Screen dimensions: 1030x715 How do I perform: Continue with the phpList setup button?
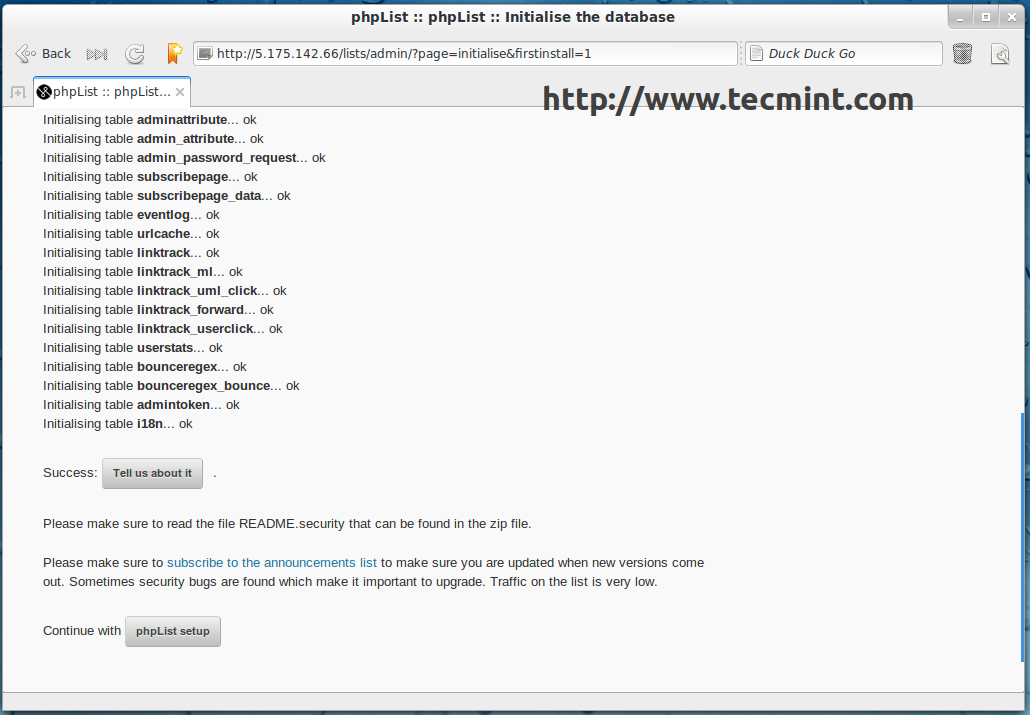pyautogui.click(x=173, y=631)
